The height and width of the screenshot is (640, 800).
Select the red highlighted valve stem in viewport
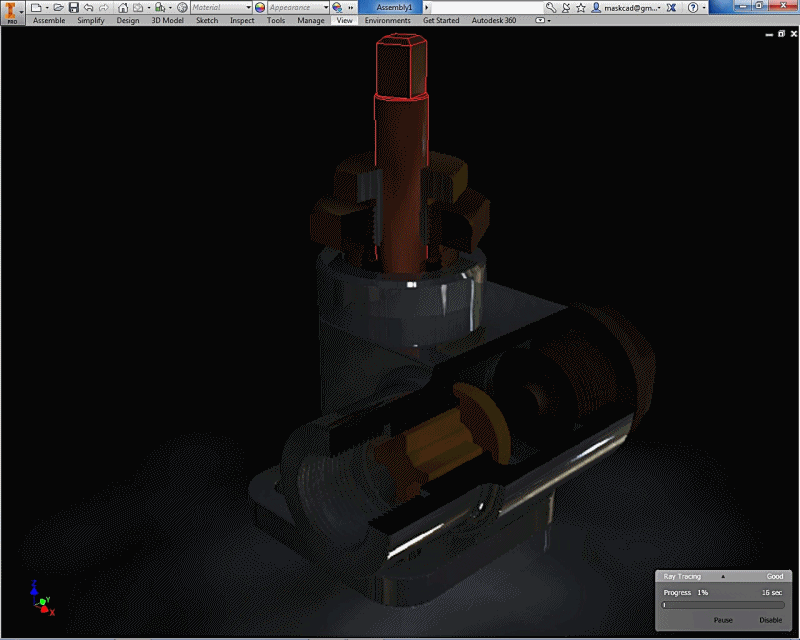pos(401,148)
